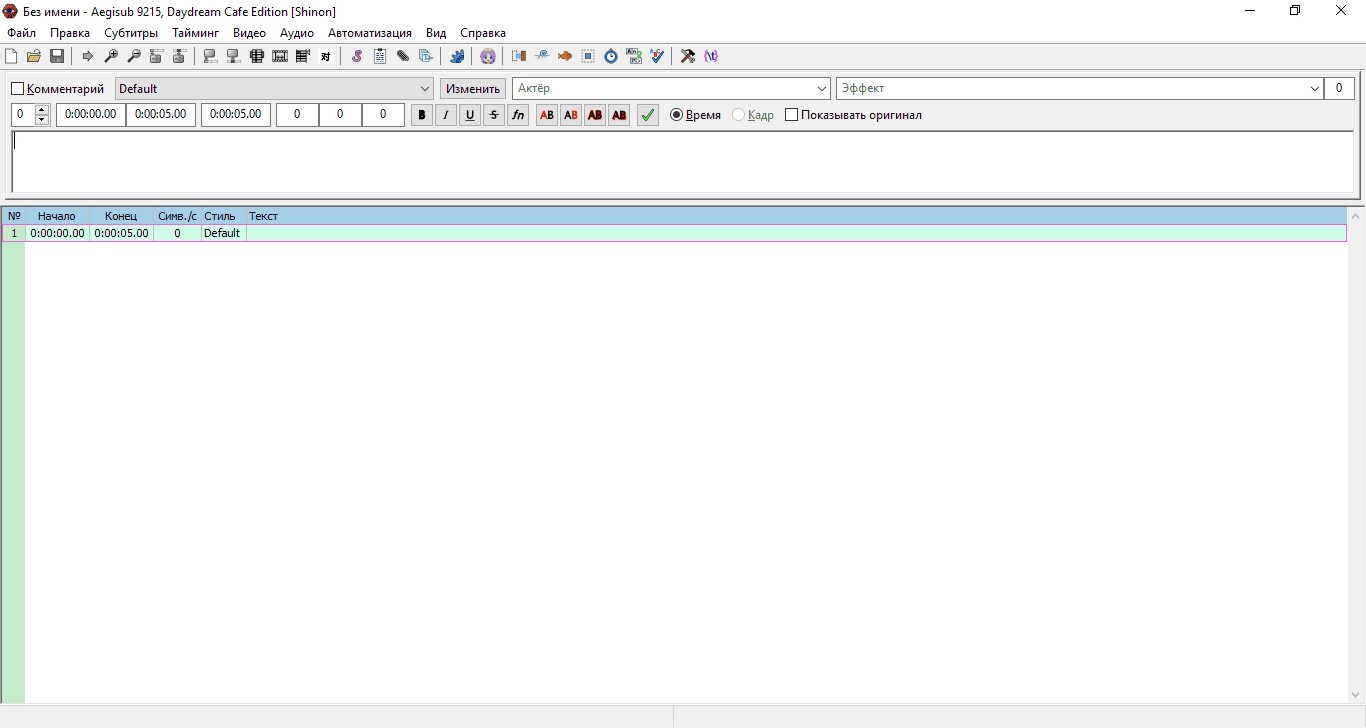Select the Время radio button

677,115
